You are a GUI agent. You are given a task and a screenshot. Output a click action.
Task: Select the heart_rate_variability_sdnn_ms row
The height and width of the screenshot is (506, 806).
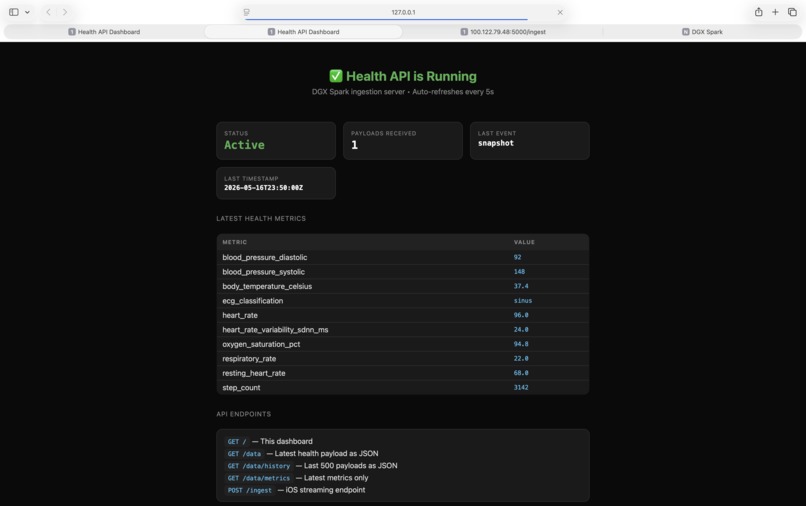pyautogui.click(x=402, y=330)
